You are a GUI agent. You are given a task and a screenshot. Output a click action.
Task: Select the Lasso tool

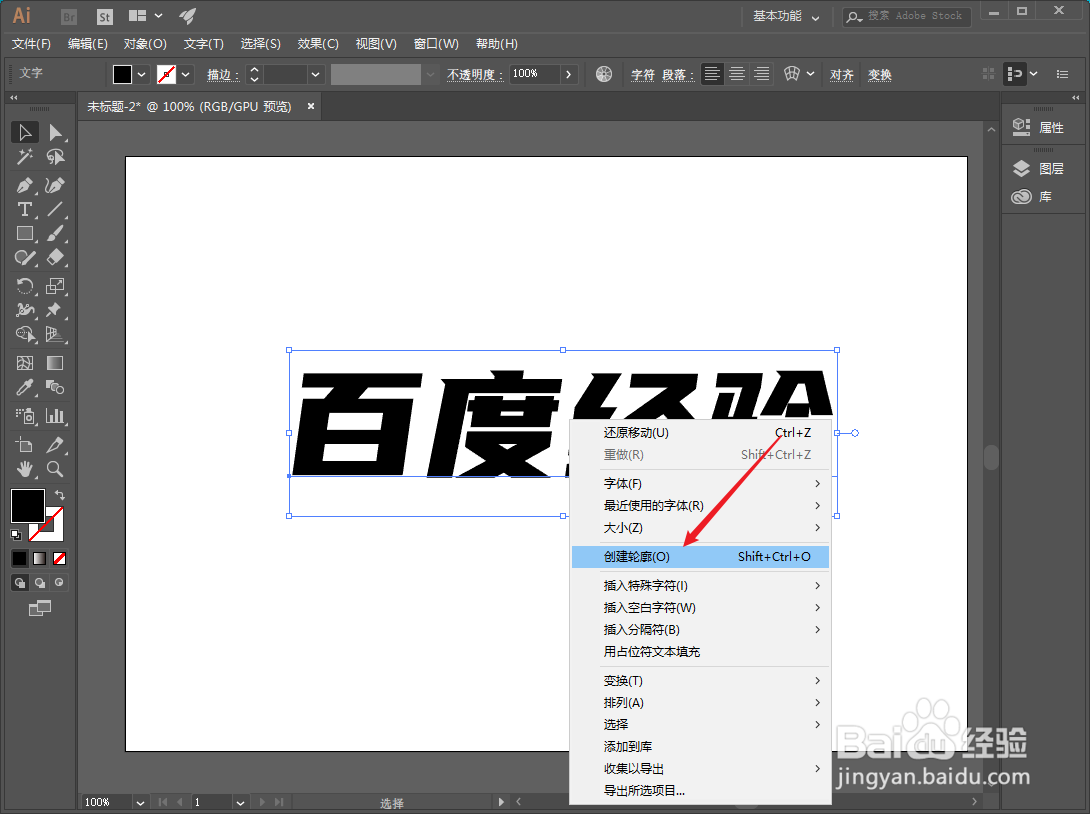(55, 157)
